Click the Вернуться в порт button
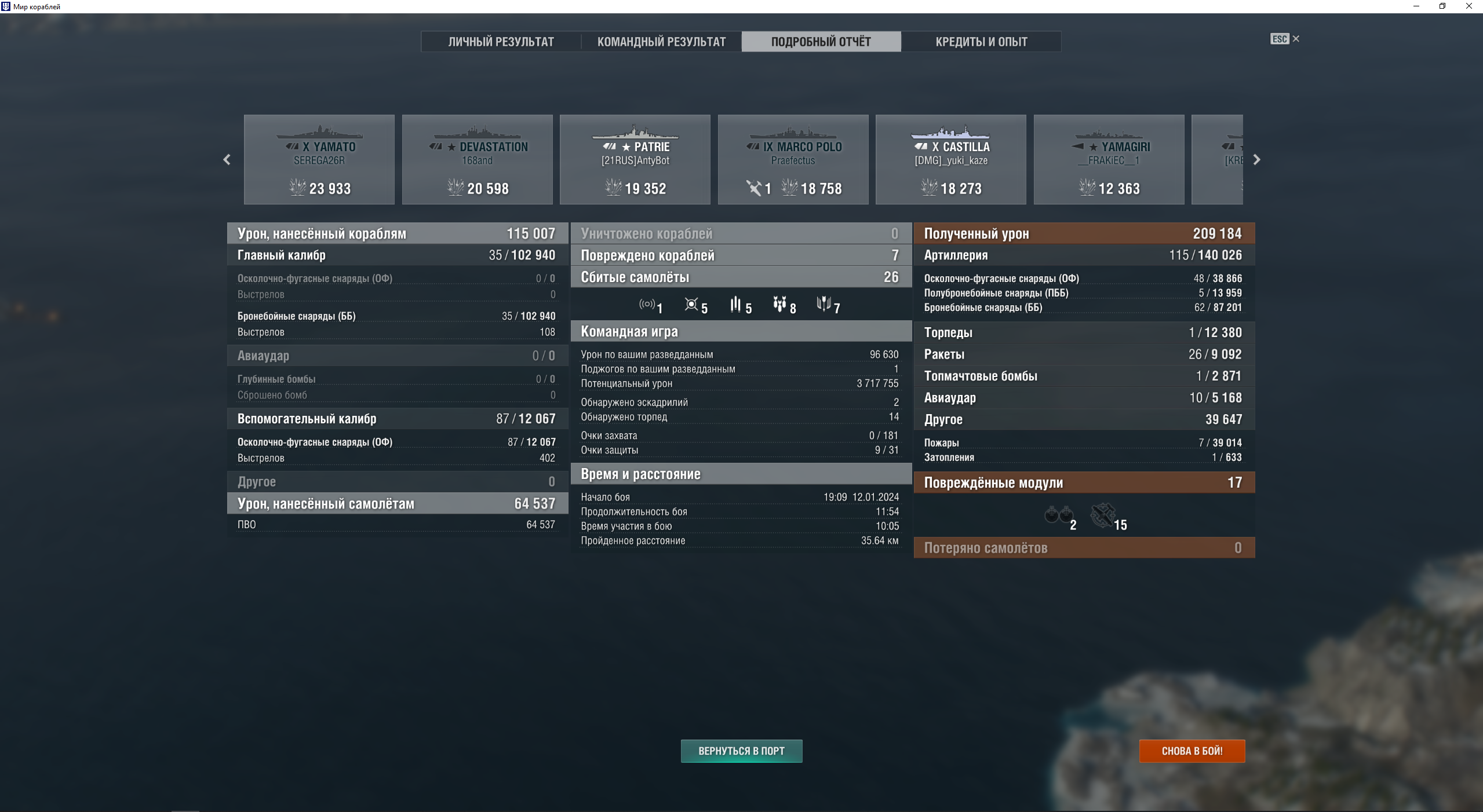Viewport: 1483px width, 812px height. [x=742, y=751]
